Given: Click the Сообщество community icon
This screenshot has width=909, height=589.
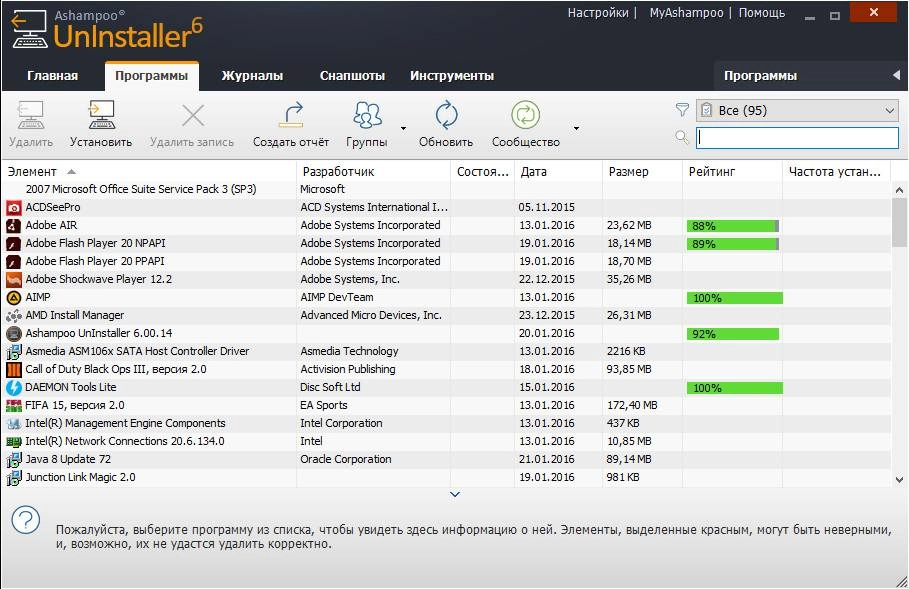Looking at the screenshot, I should (x=525, y=115).
